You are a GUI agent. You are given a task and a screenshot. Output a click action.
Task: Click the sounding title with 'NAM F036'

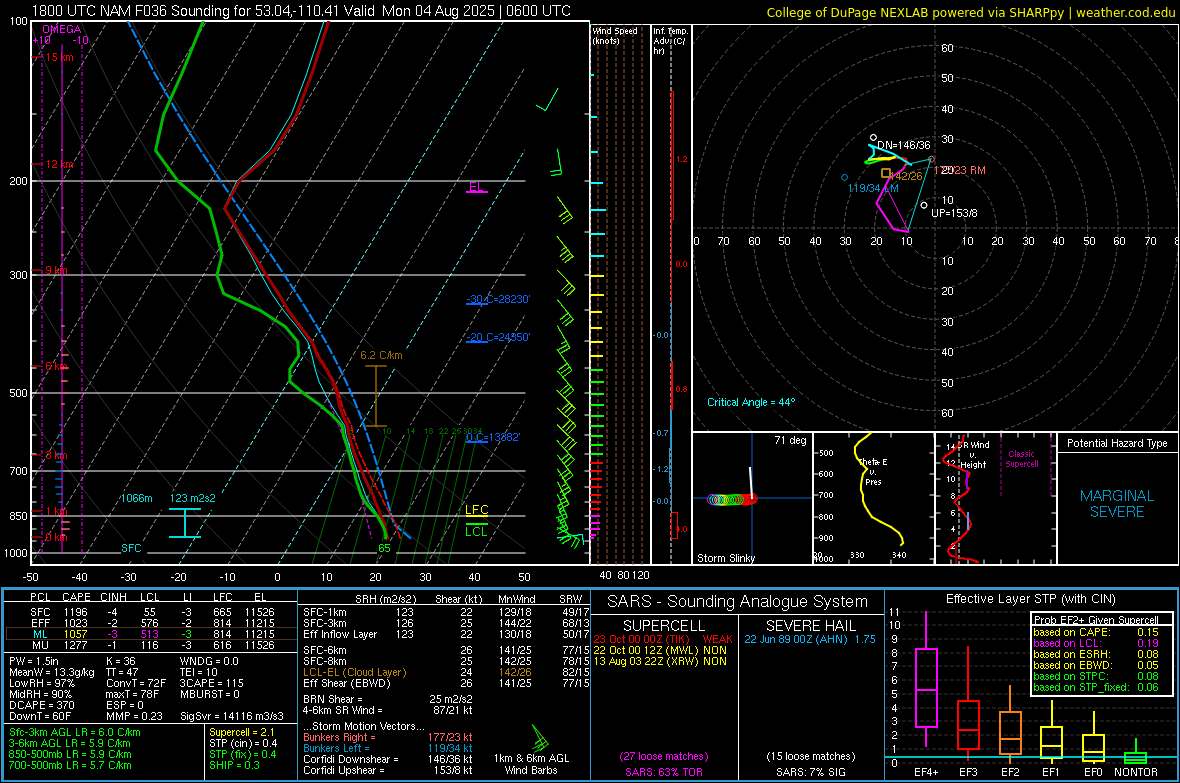pos(301,11)
